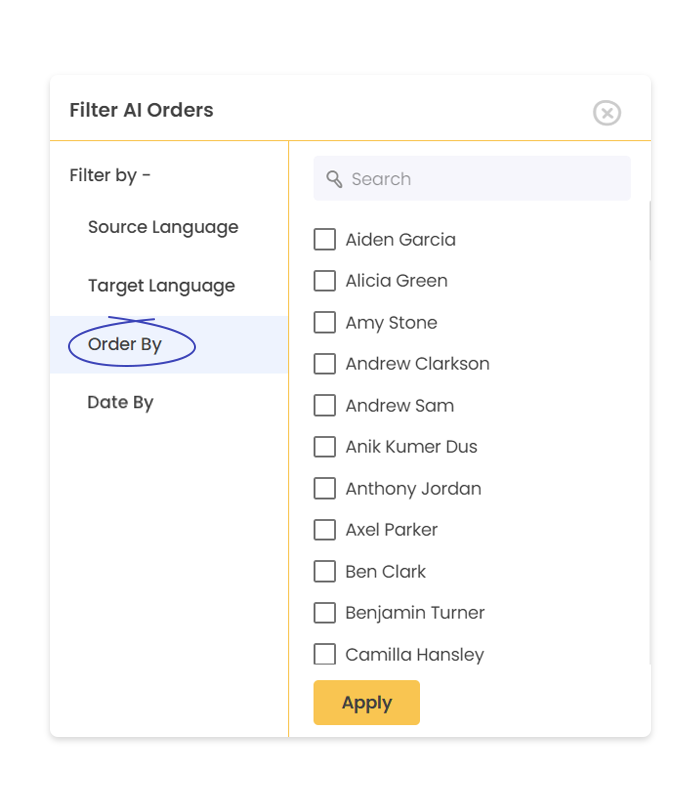The width and height of the screenshot is (700, 811).
Task: Select the Axel Parker checkbox
Action: click(324, 530)
